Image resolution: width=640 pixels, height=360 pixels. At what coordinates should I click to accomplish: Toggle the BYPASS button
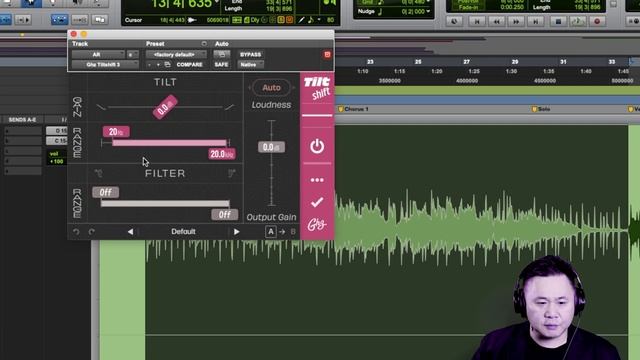[250, 55]
